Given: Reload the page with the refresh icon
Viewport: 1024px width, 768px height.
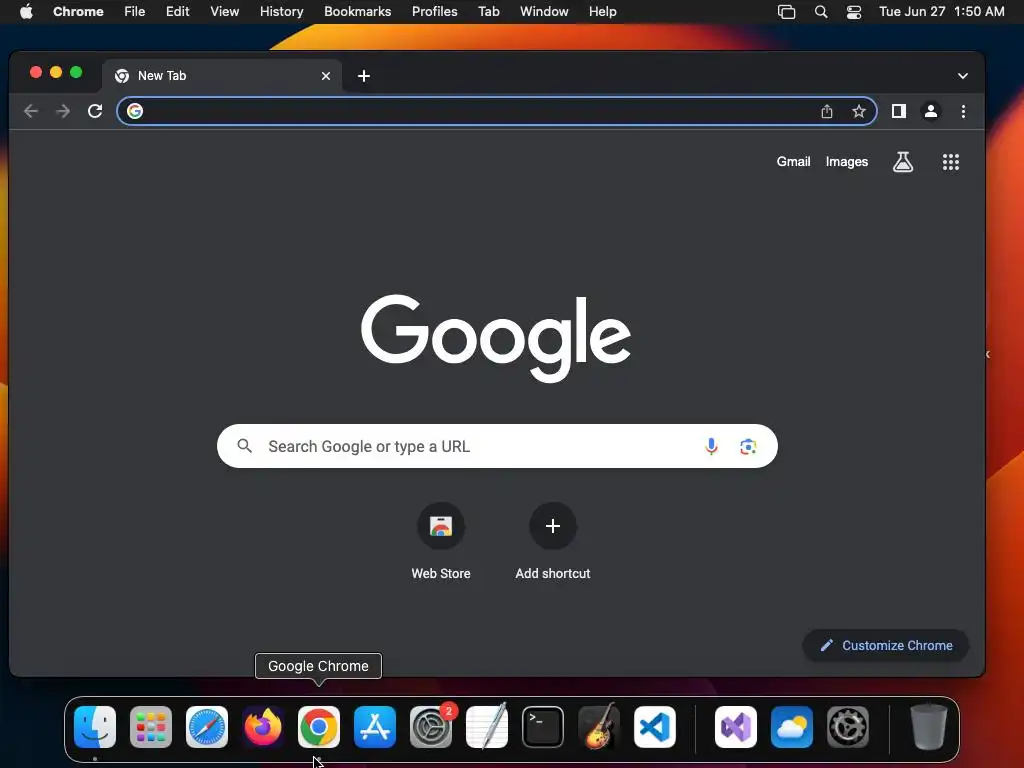Looking at the screenshot, I should (95, 111).
